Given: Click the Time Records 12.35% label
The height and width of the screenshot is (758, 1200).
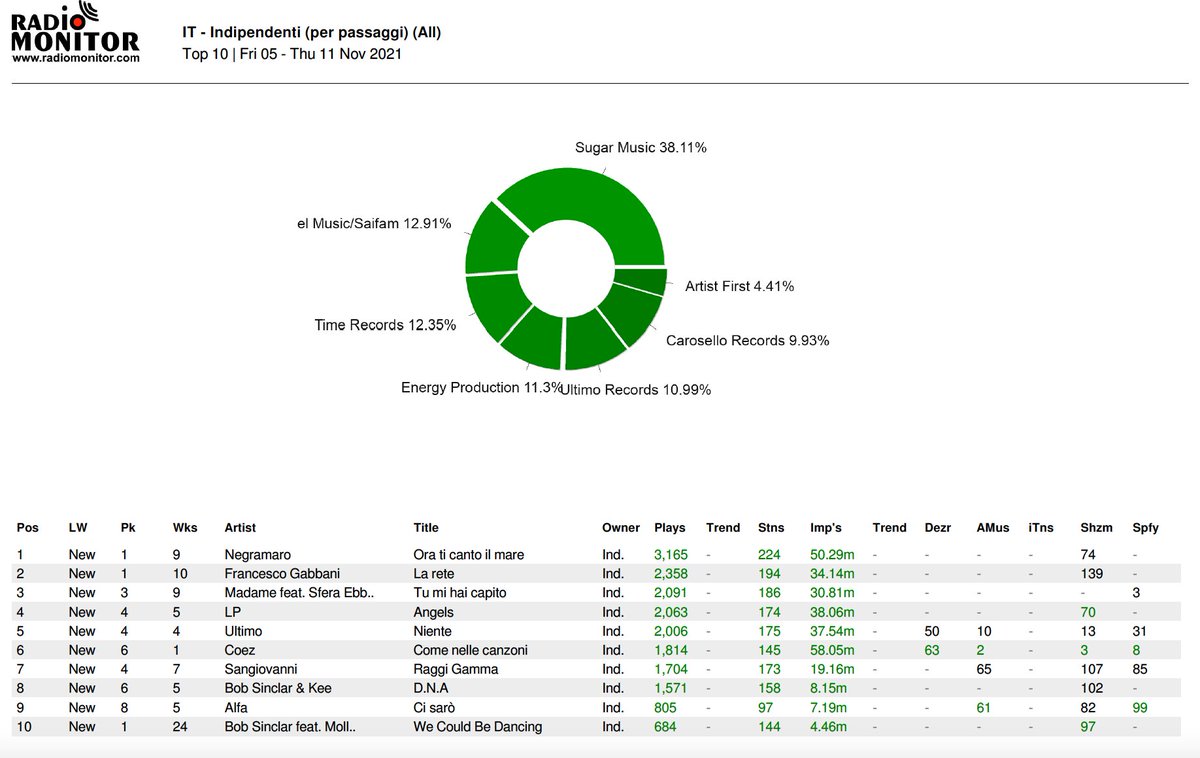Looking at the screenshot, I should 385,325.
